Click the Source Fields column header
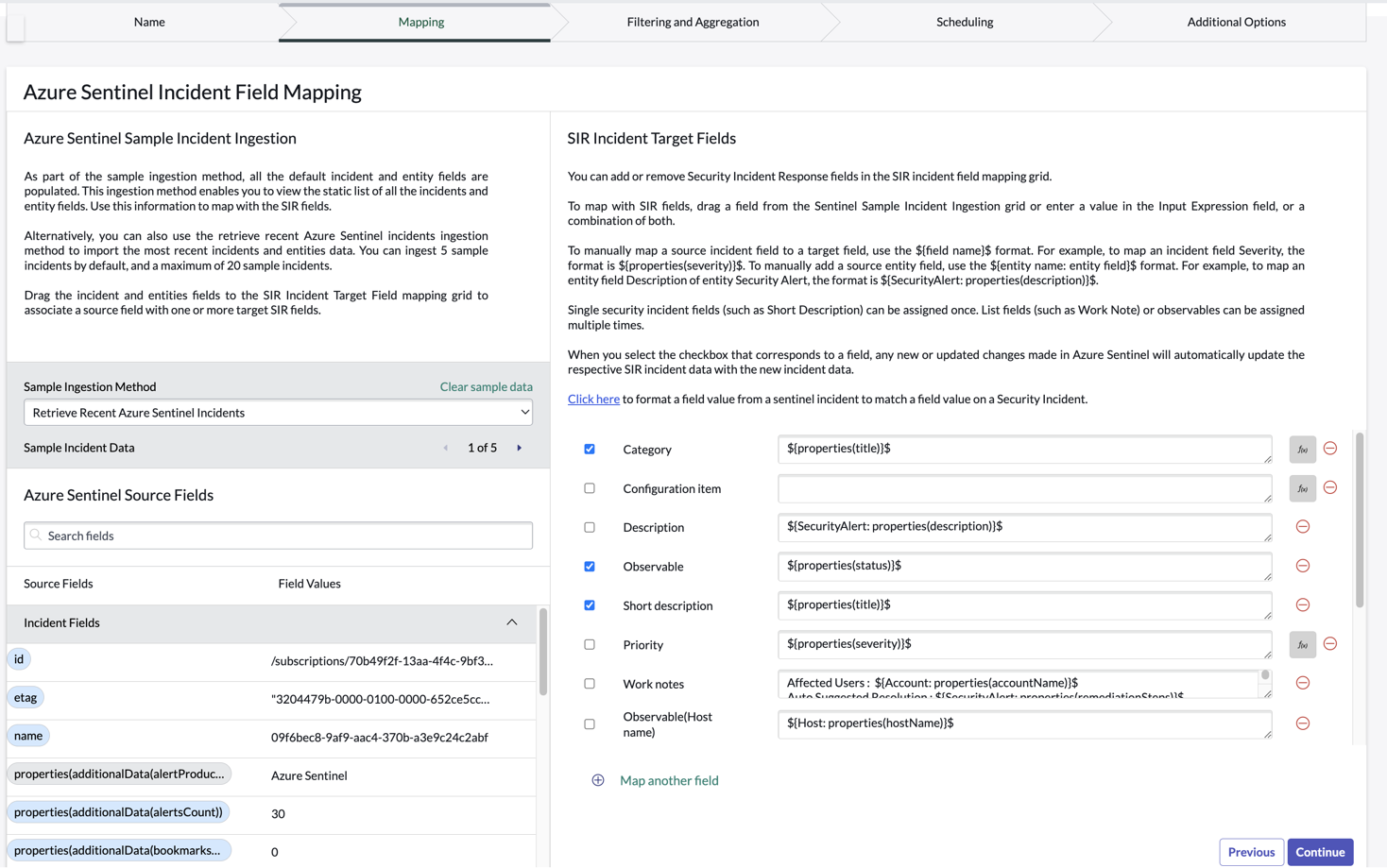 click(x=59, y=584)
